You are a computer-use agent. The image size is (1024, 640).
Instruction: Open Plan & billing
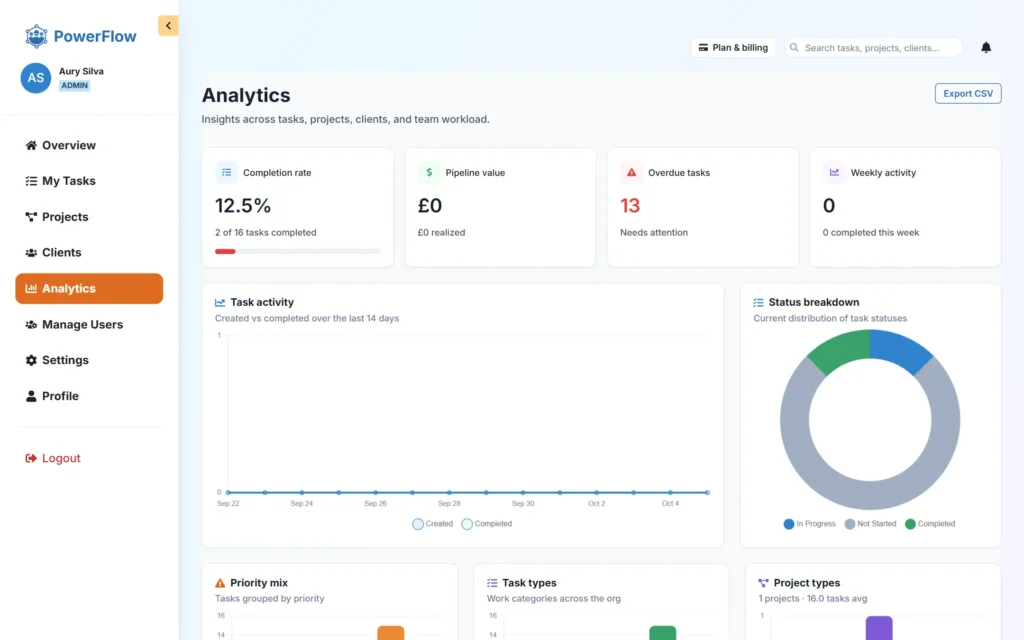[x=733, y=48]
